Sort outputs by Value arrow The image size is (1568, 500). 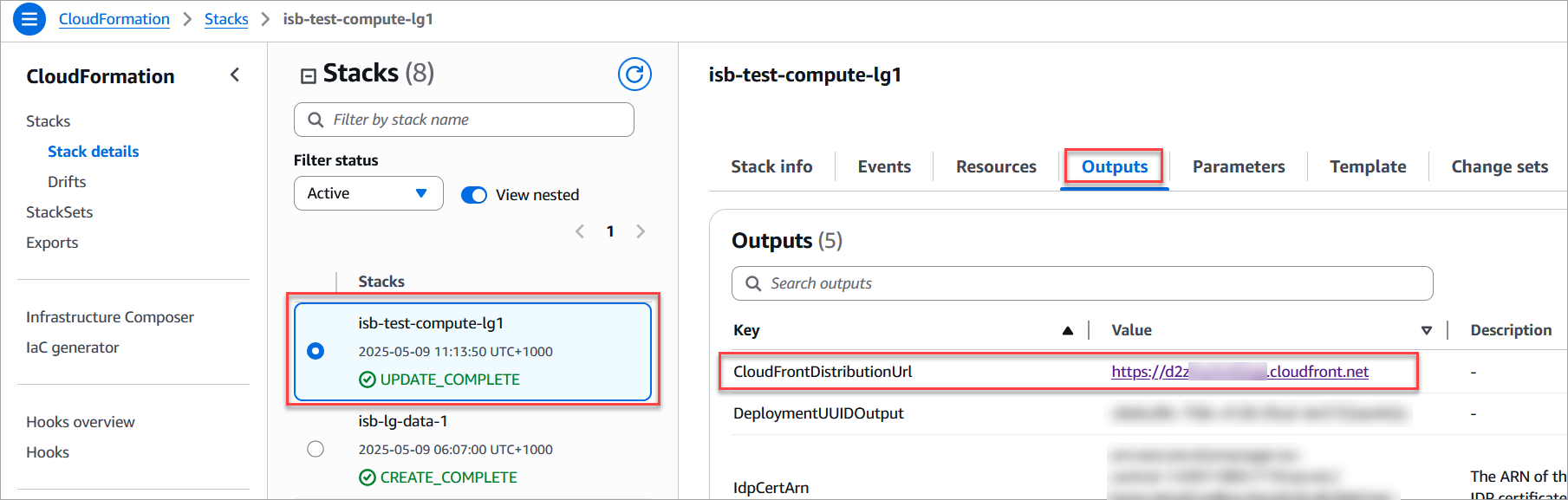[1427, 330]
